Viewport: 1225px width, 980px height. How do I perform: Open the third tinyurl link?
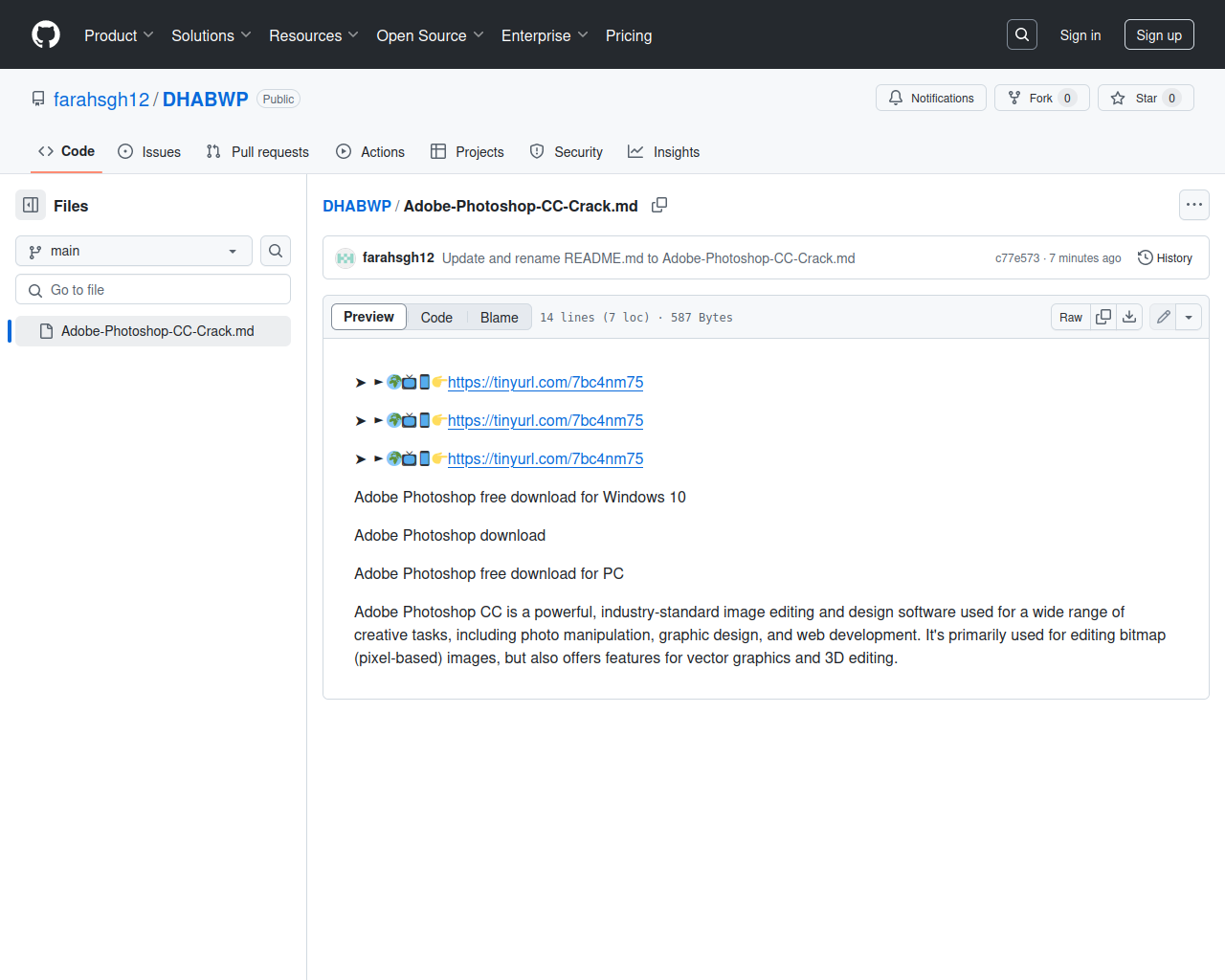click(x=546, y=458)
